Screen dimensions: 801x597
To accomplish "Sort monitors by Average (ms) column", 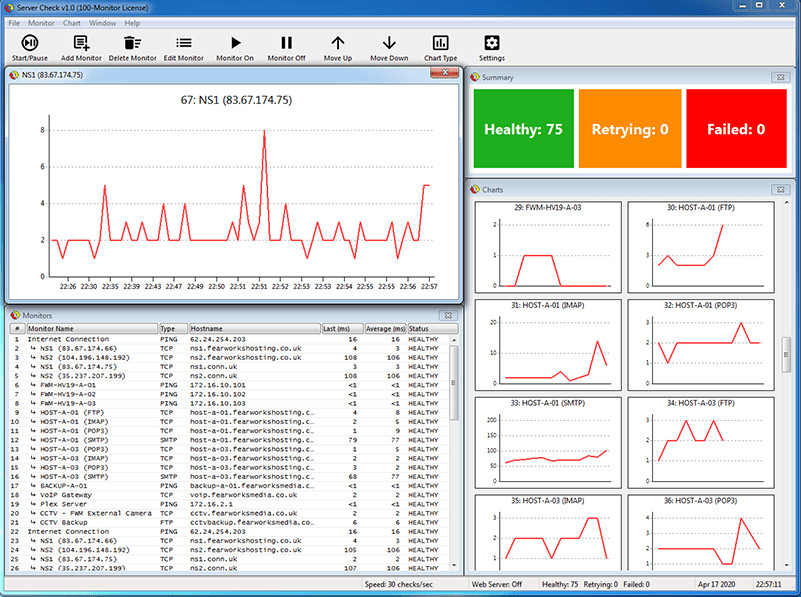I will pos(385,328).
